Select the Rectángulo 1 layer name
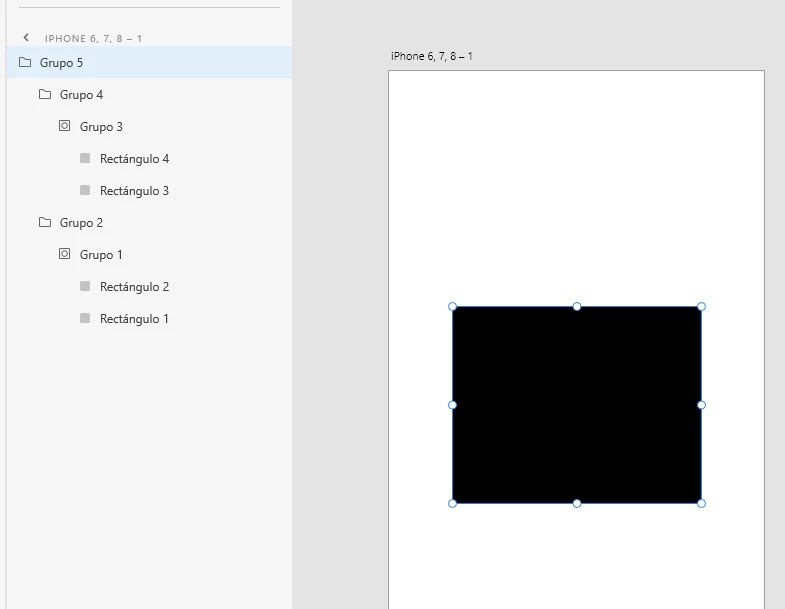This screenshot has width=785, height=609. coord(134,319)
